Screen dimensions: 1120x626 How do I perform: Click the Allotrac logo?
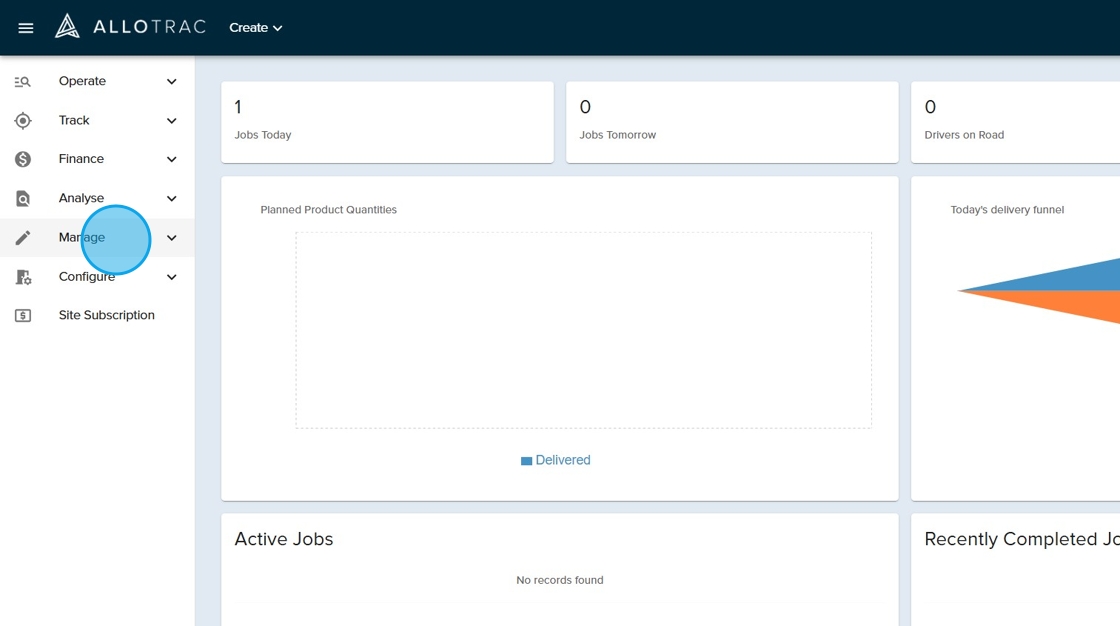(130, 27)
